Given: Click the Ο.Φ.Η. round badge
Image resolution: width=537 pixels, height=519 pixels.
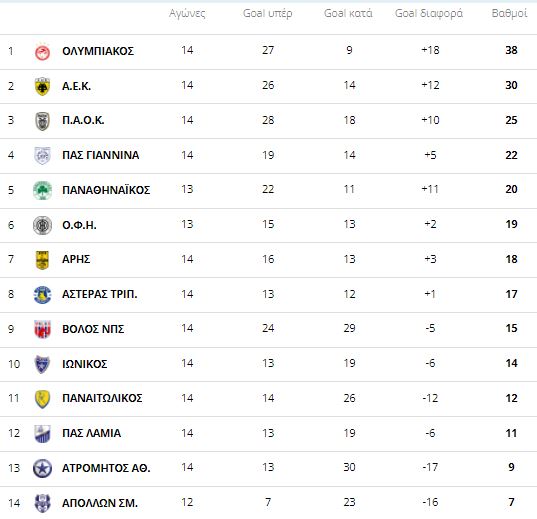Looking at the screenshot, I should coord(42,225).
